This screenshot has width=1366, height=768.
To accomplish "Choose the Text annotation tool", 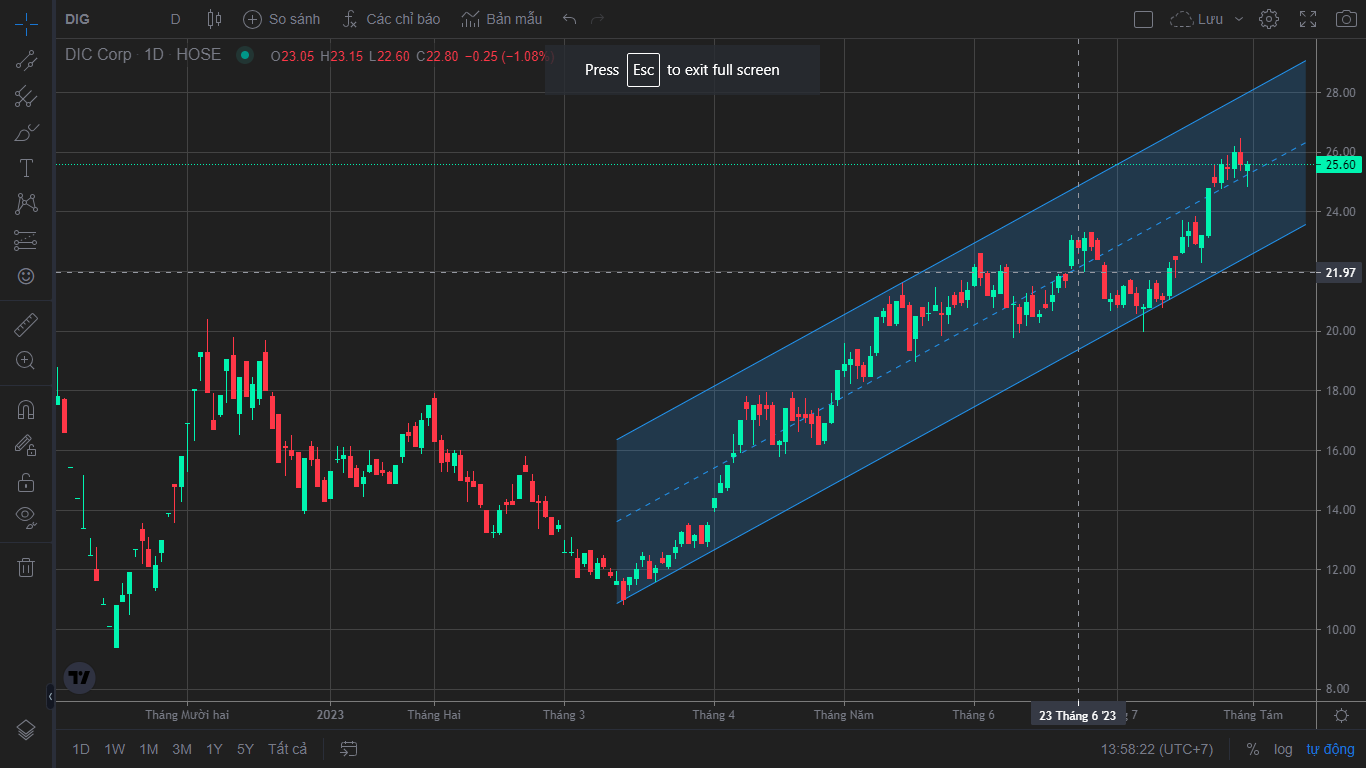I will 26,168.
